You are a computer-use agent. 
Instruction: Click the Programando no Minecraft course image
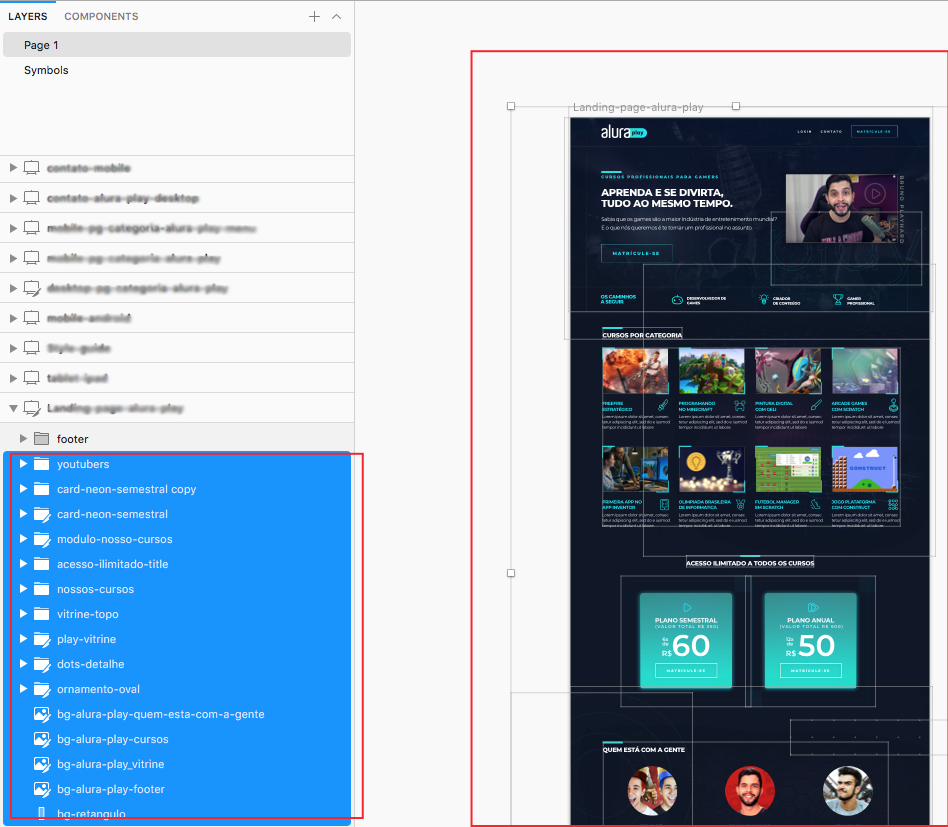coord(711,371)
